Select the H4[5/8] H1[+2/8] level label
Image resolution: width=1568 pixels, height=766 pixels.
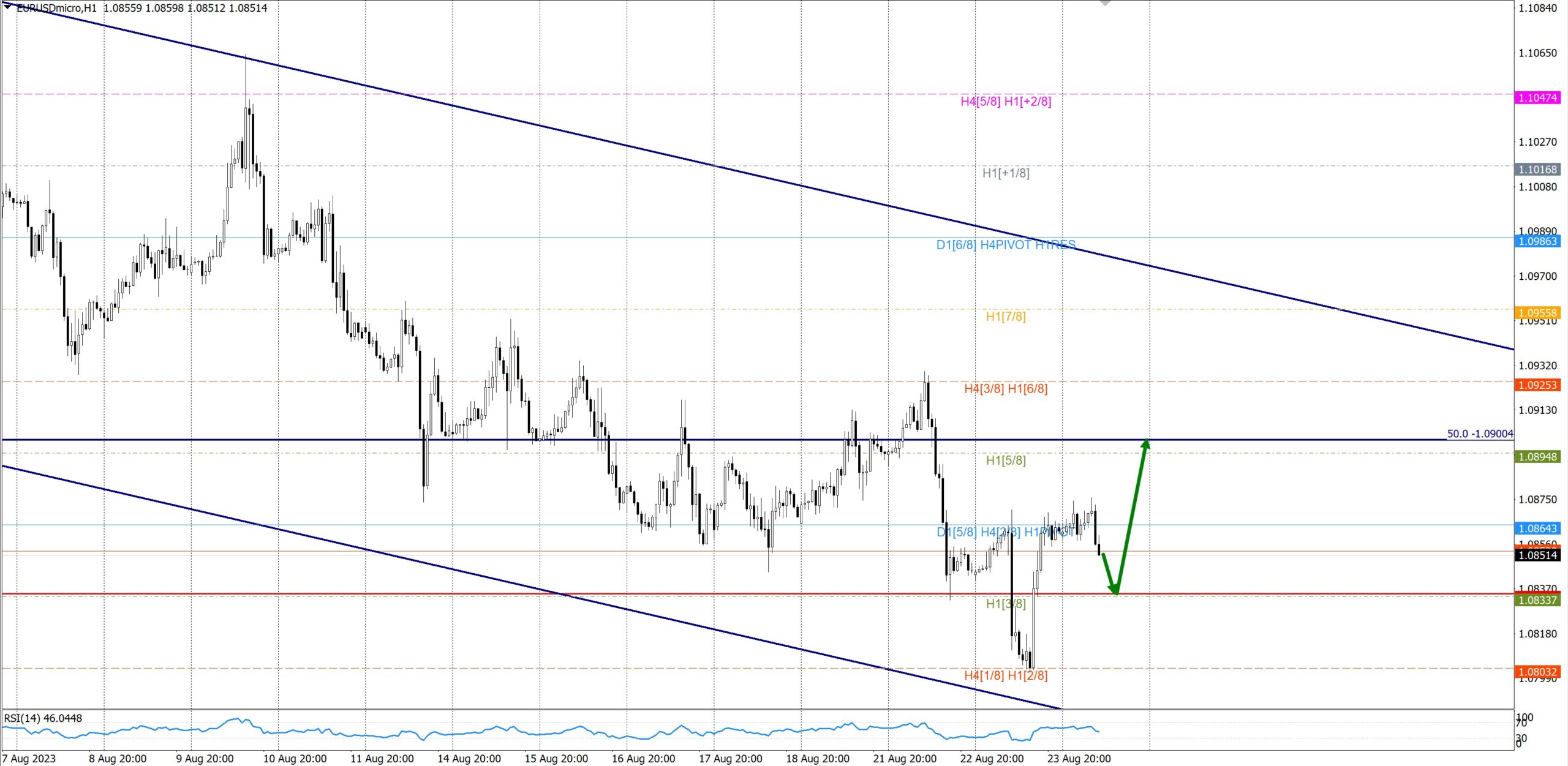1005,102
